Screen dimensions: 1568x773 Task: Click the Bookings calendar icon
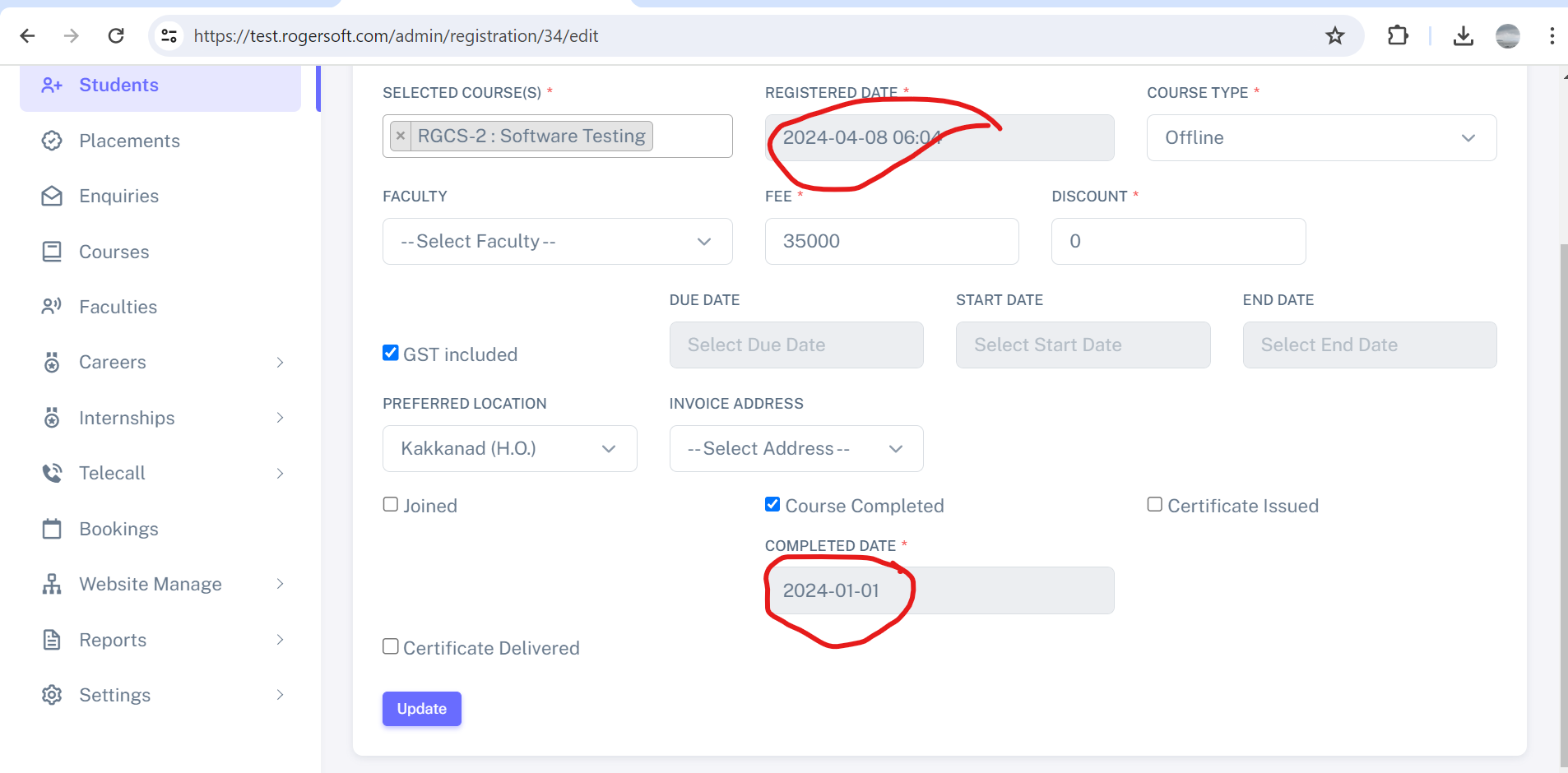point(52,529)
